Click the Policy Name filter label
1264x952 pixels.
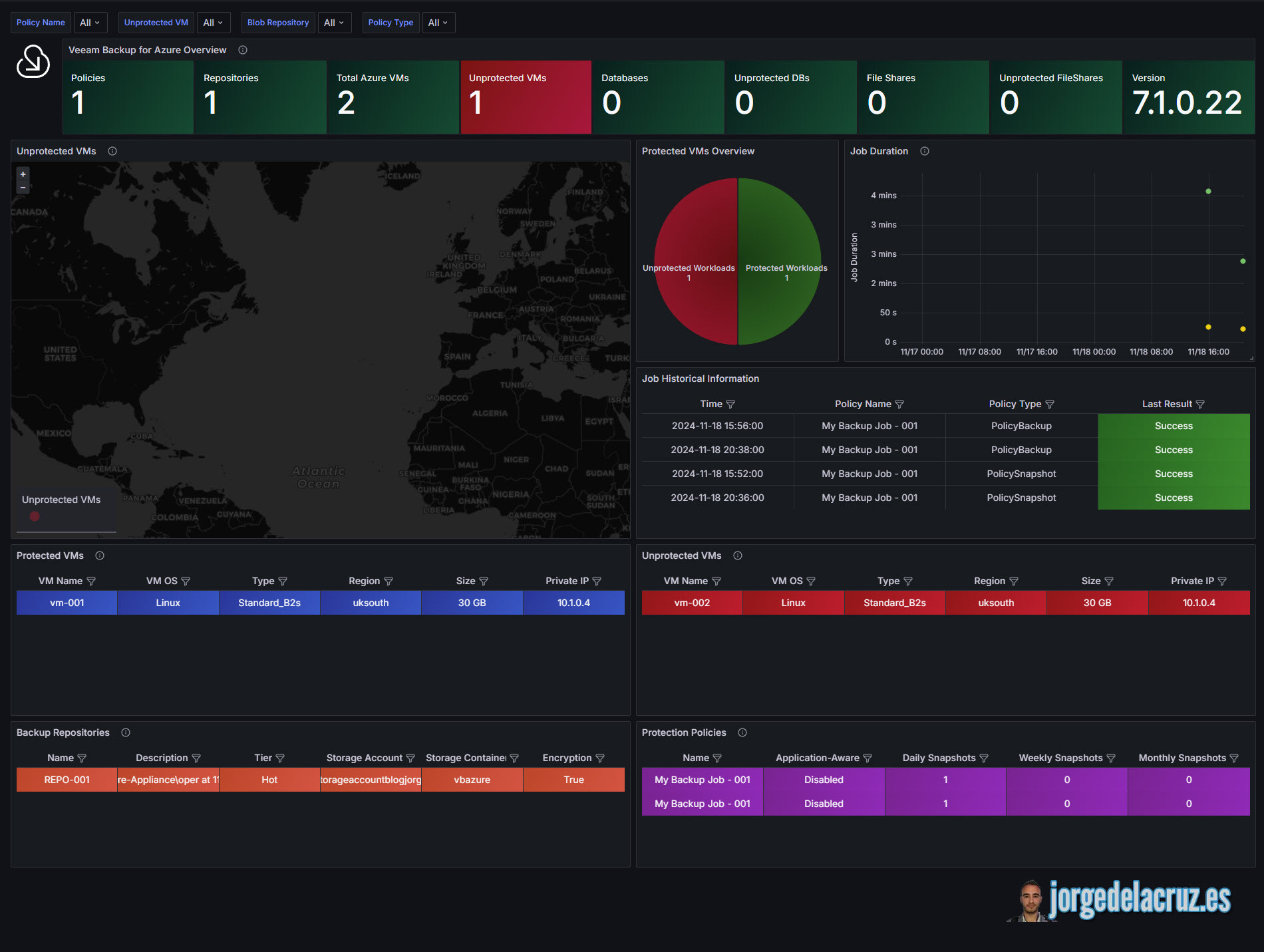tap(40, 22)
